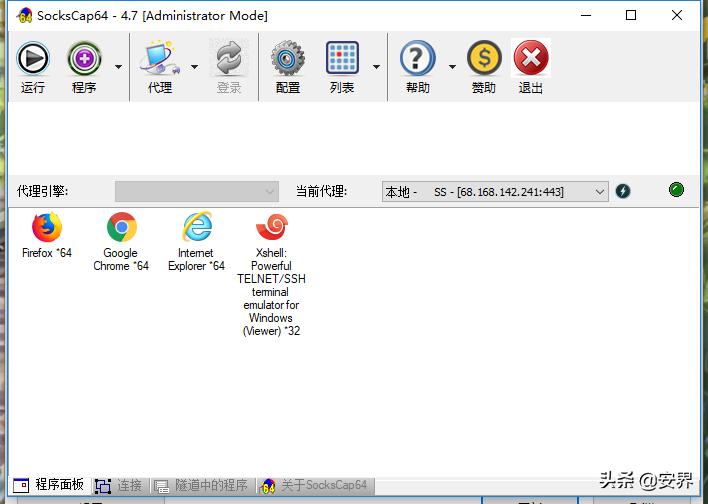Open the 帮助 (Help) question icon
Image resolution: width=708 pixels, height=504 pixels.
coord(417,58)
